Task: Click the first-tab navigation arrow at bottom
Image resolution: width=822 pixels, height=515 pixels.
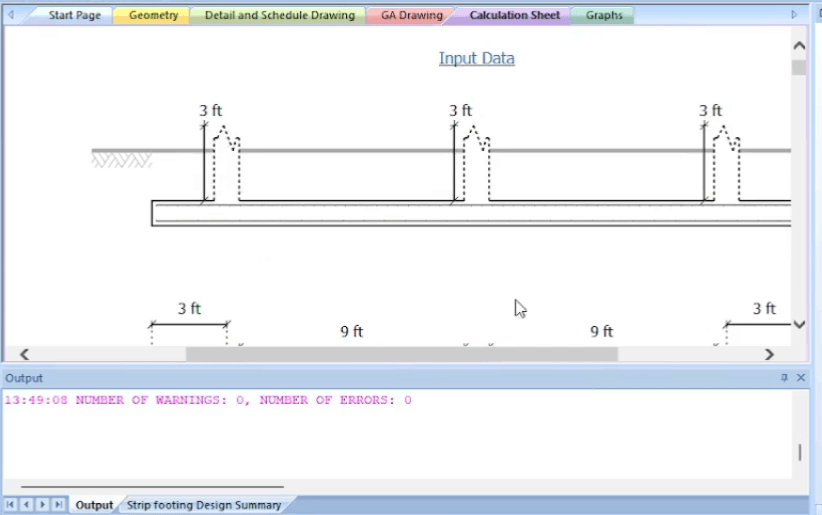Action: (x=11, y=505)
